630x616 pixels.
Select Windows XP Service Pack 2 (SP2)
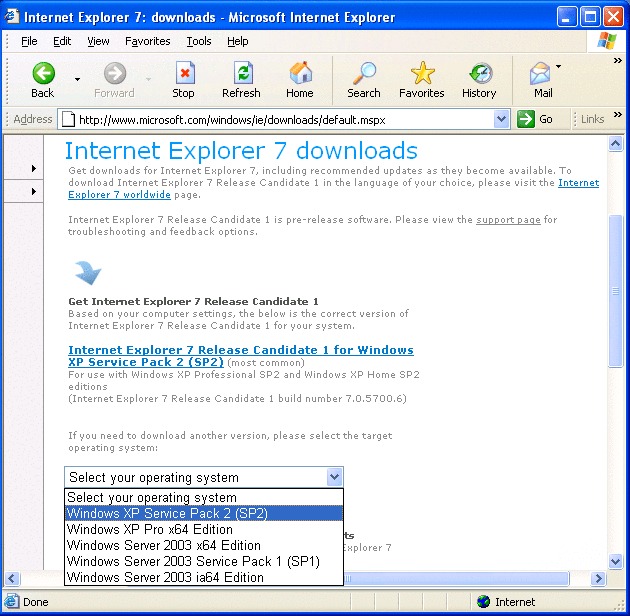204,514
